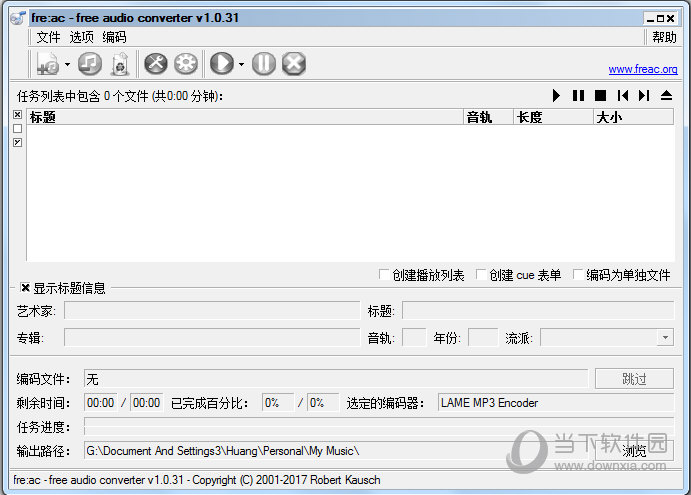This screenshot has height=495, width=691.
Task: Open the 文件 menu
Action: tap(48, 37)
